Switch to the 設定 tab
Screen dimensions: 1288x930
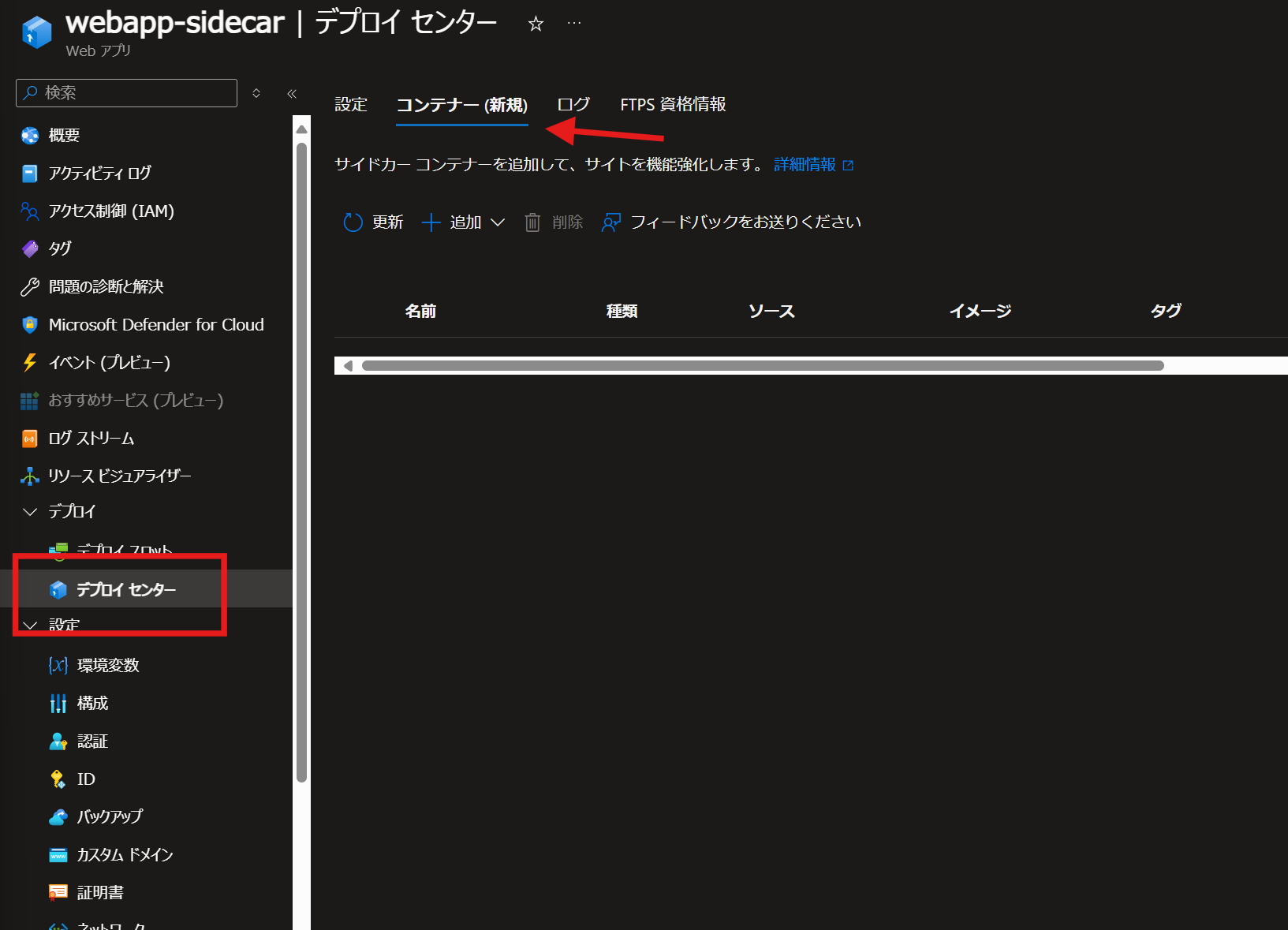[351, 105]
